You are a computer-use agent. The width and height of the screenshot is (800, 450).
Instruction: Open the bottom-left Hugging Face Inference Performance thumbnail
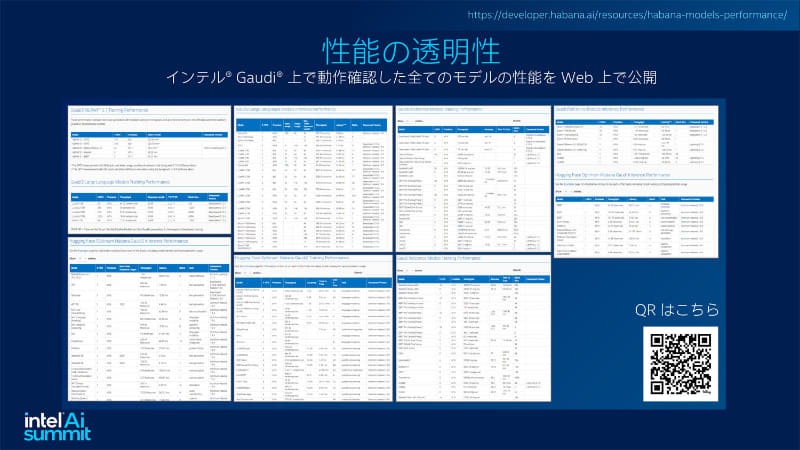coord(149,319)
